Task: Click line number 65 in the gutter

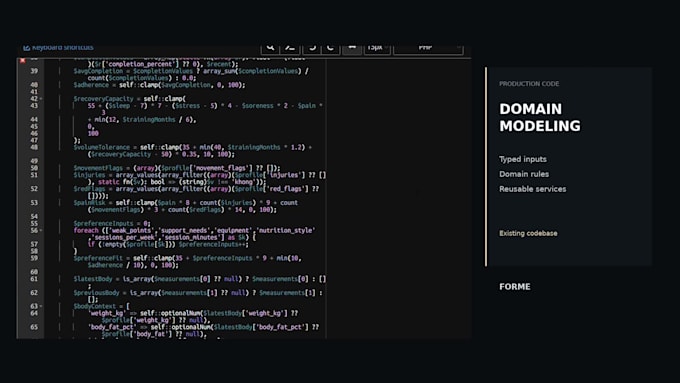Action: (34, 327)
